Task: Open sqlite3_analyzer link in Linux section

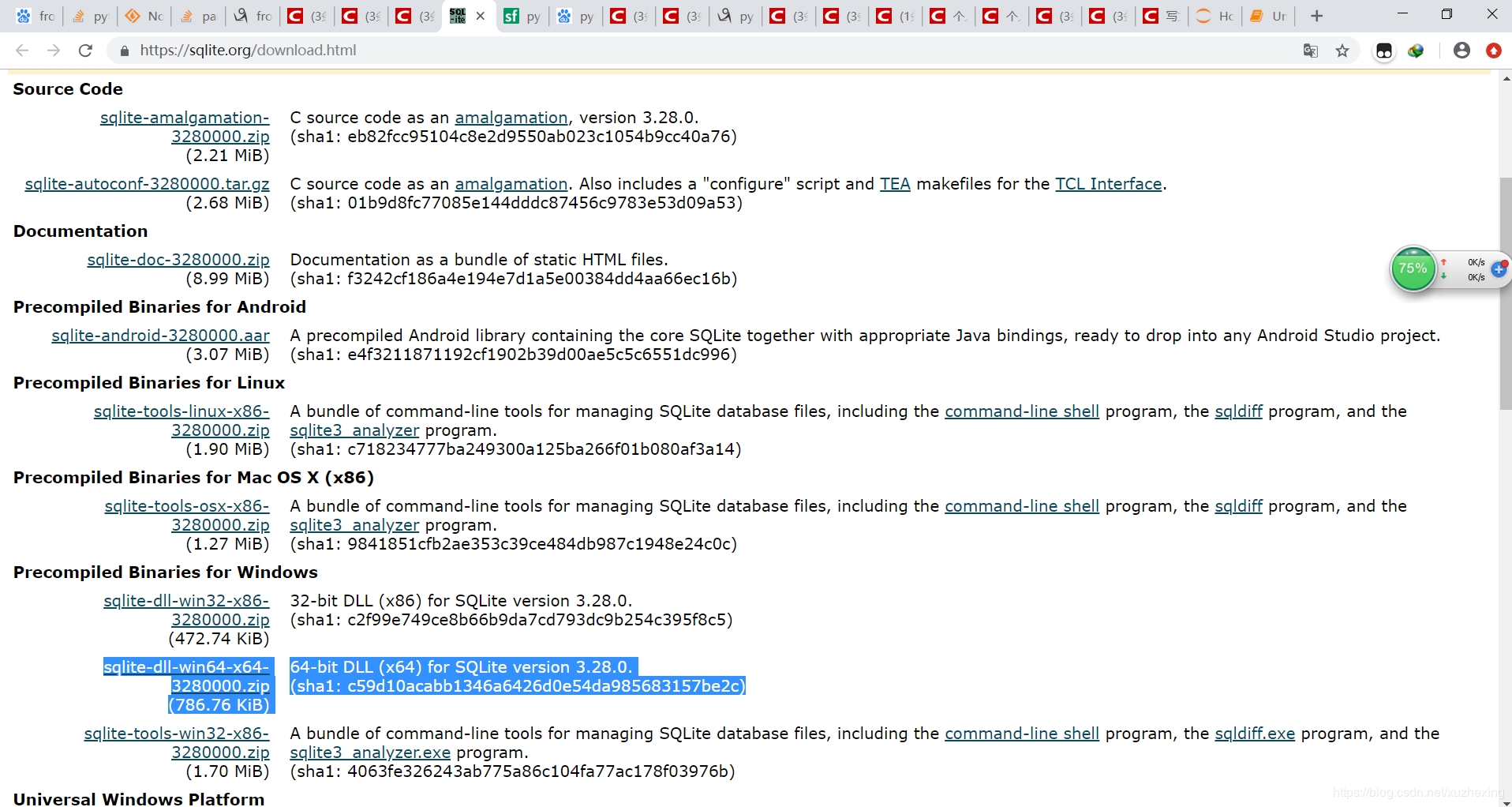Action: [354, 430]
